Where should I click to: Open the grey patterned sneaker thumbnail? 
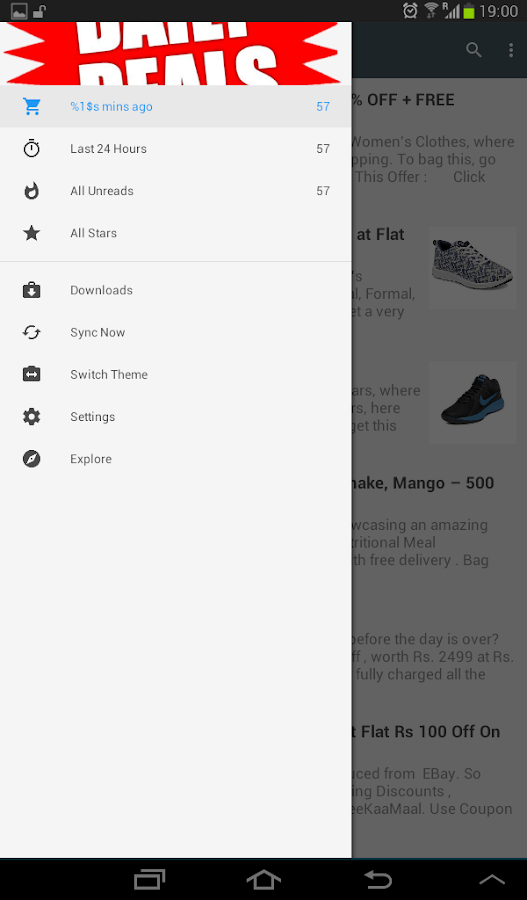472,267
